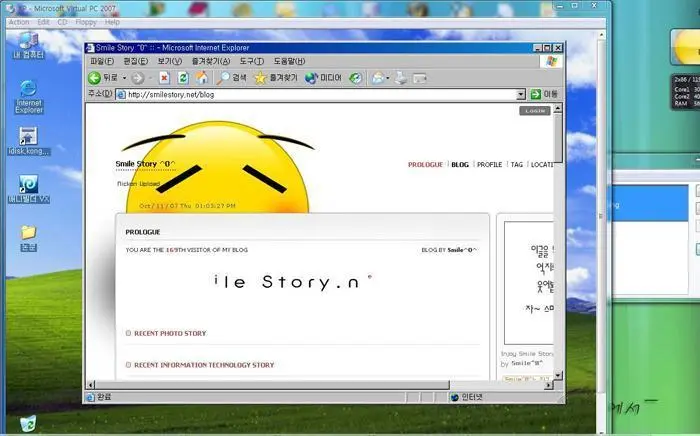Open the Media (미디어) toolbar button
The image size is (700, 436).
(323, 78)
